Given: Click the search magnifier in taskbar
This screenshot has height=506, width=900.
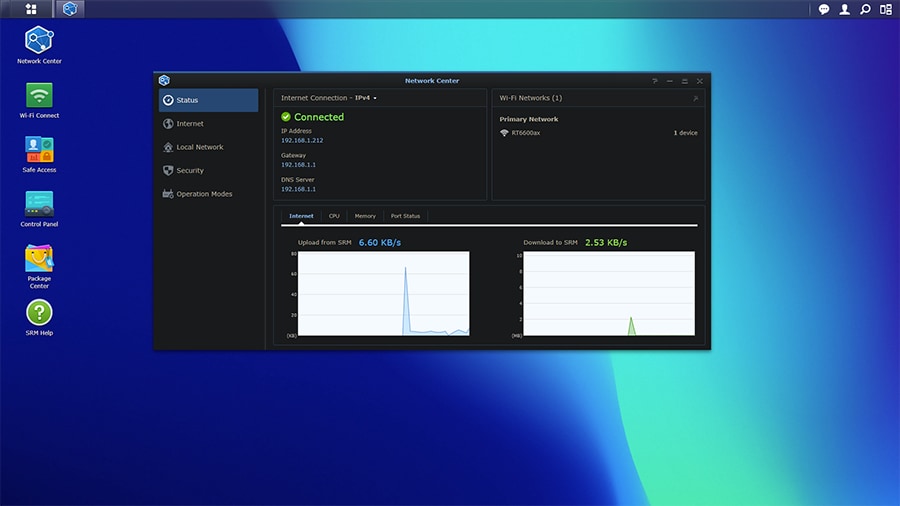Looking at the screenshot, I should 865,9.
